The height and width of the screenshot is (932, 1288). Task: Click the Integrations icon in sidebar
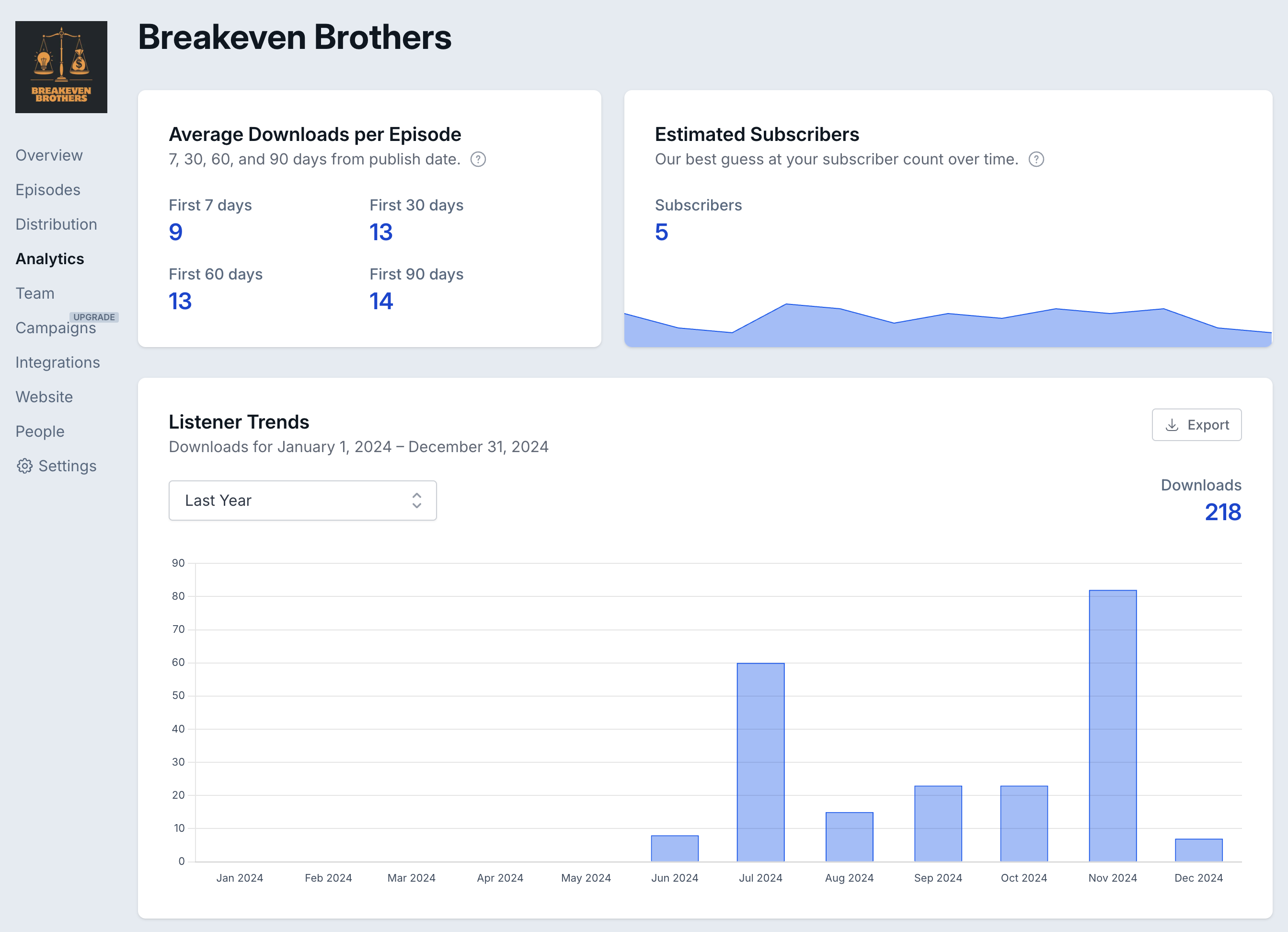pyautogui.click(x=58, y=362)
